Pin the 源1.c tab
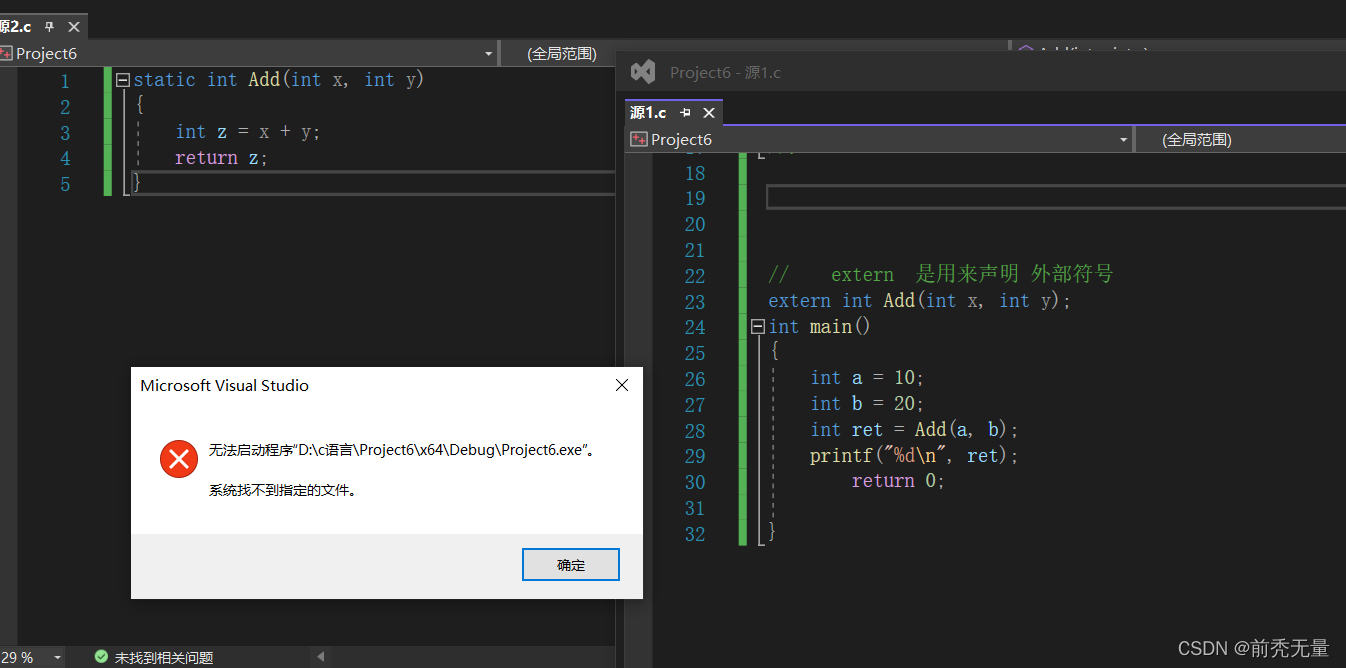This screenshot has width=1346, height=668. pyautogui.click(x=685, y=112)
